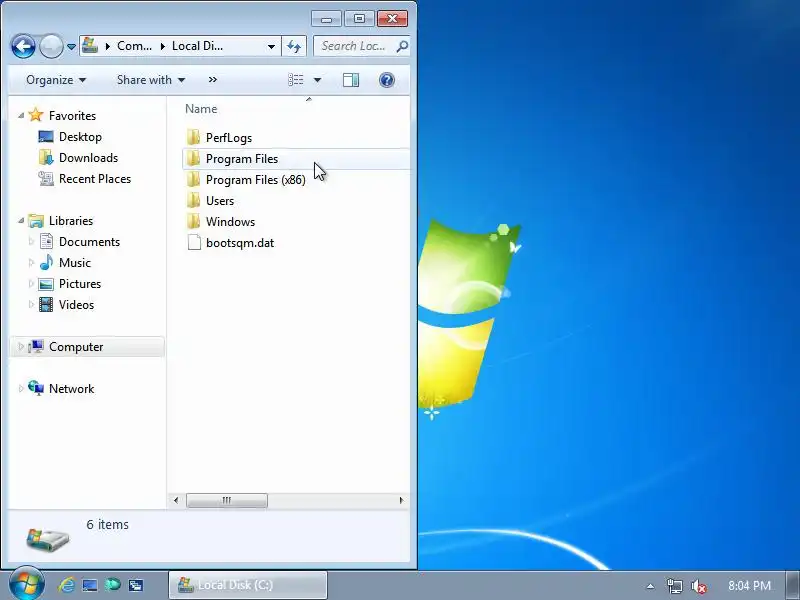This screenshot has height=600, width=800.
Task: Click the scrollbar left arrow
Action: 176,501
